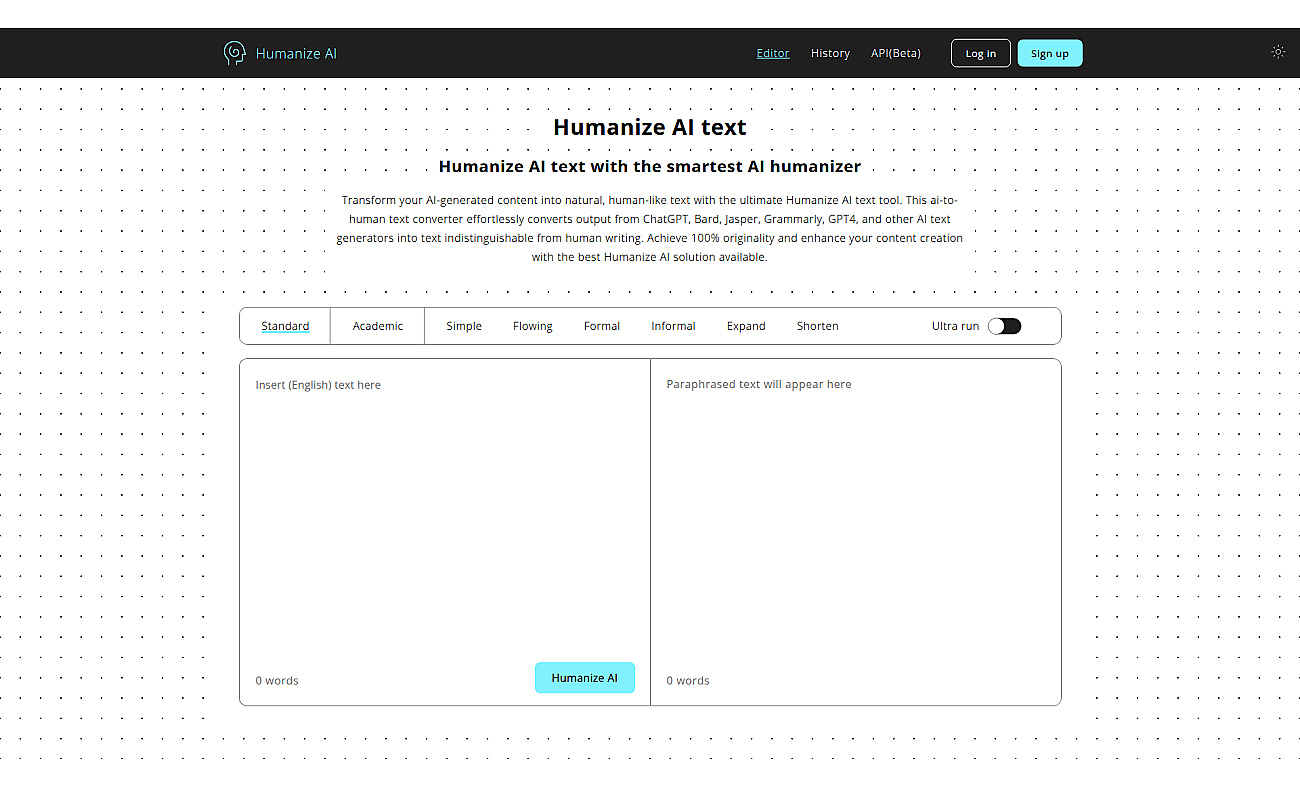This screenshot has width=1300, height=788.
Task: Pick the Informal rewriting mode
Action: (673, 326)
